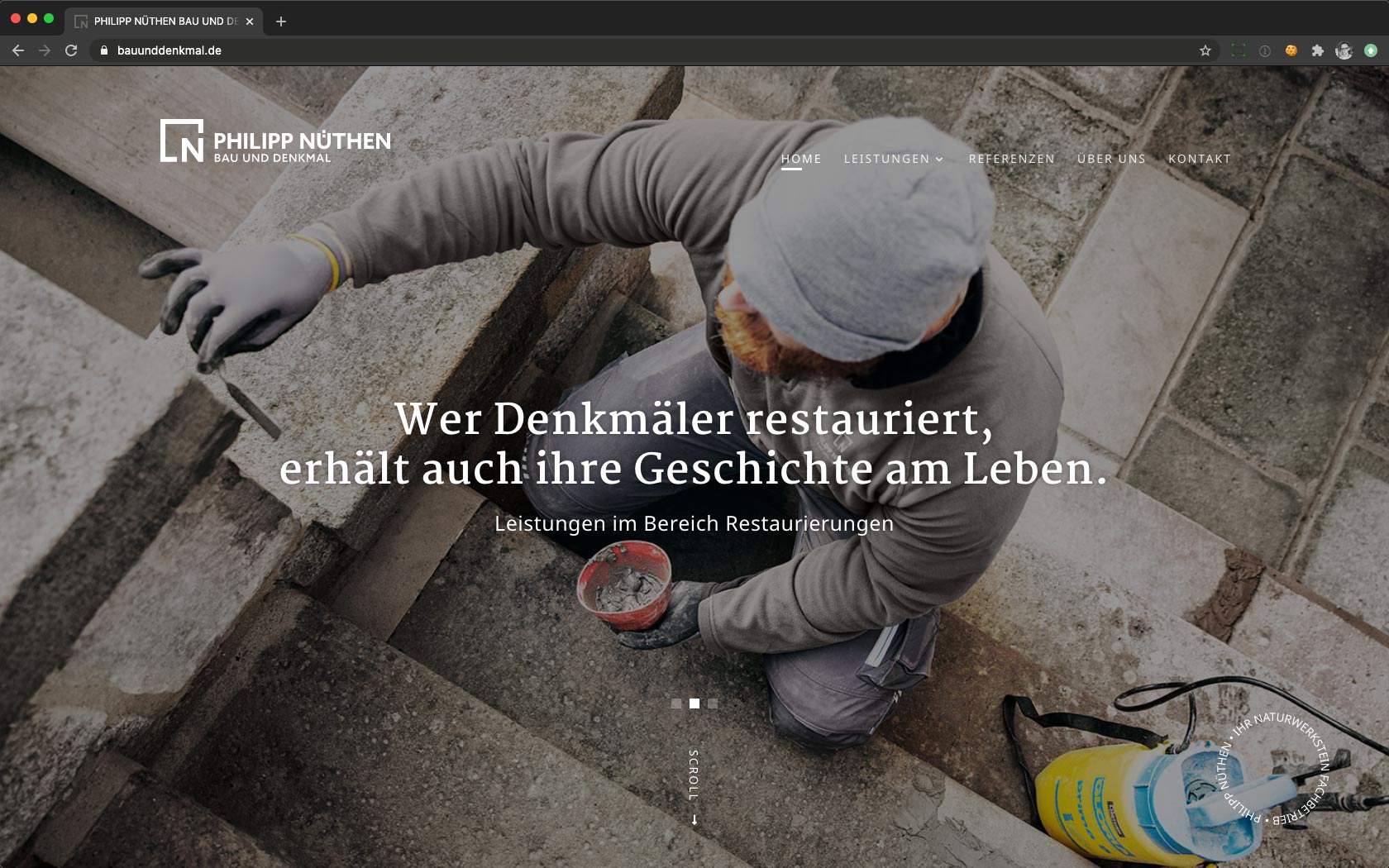Click the browser profile avatar
Screen dimensions: 1389x868
[x=1344, y=50]
